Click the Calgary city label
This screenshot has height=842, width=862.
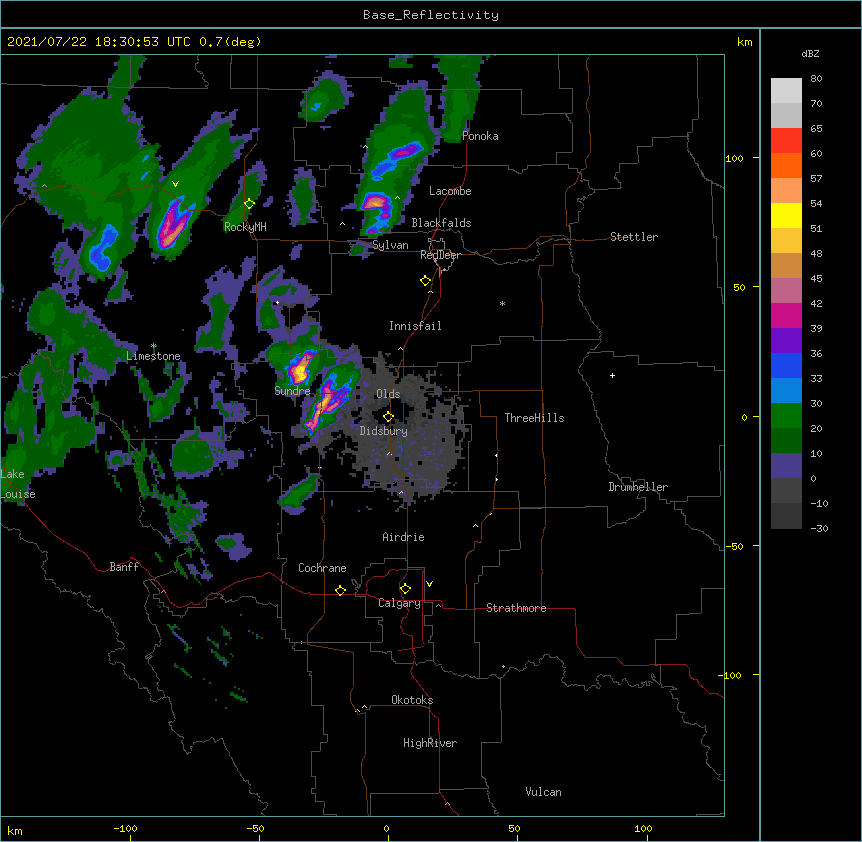[399, 603]
